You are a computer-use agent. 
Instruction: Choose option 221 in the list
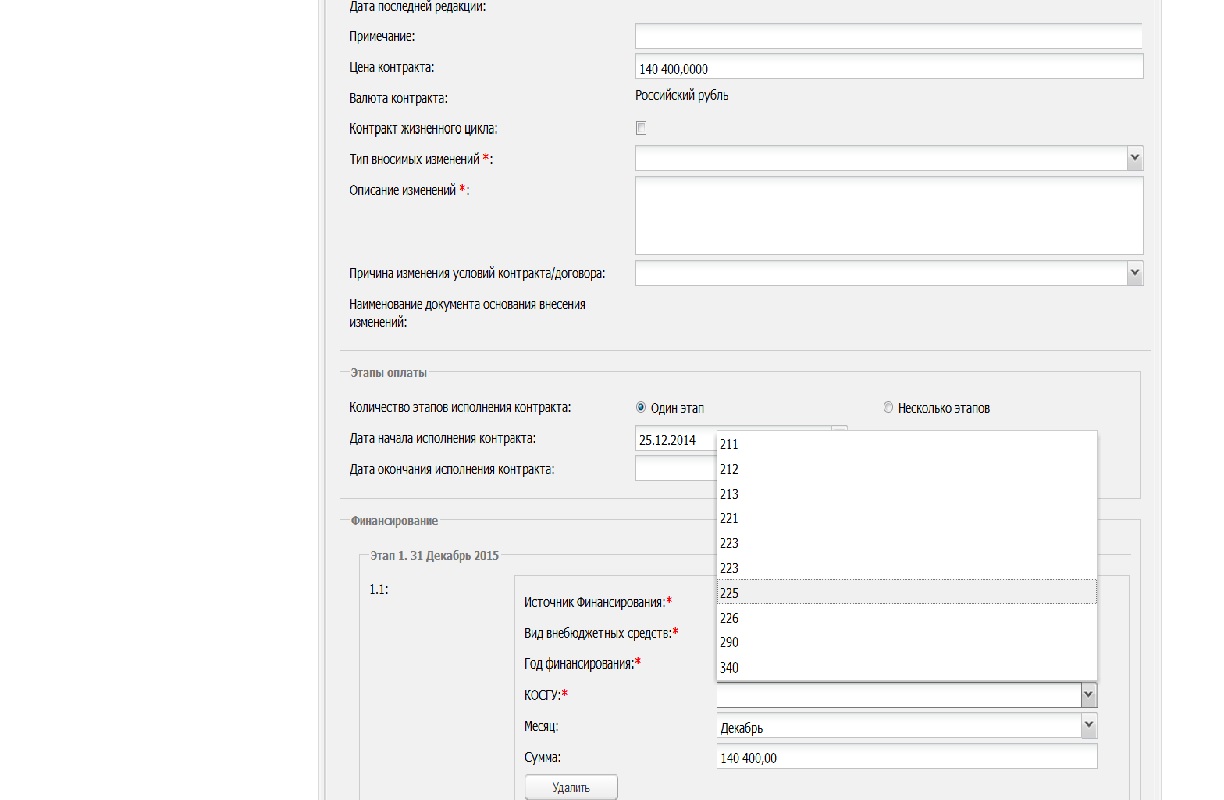pyautogui.click(x=906, y=518)
